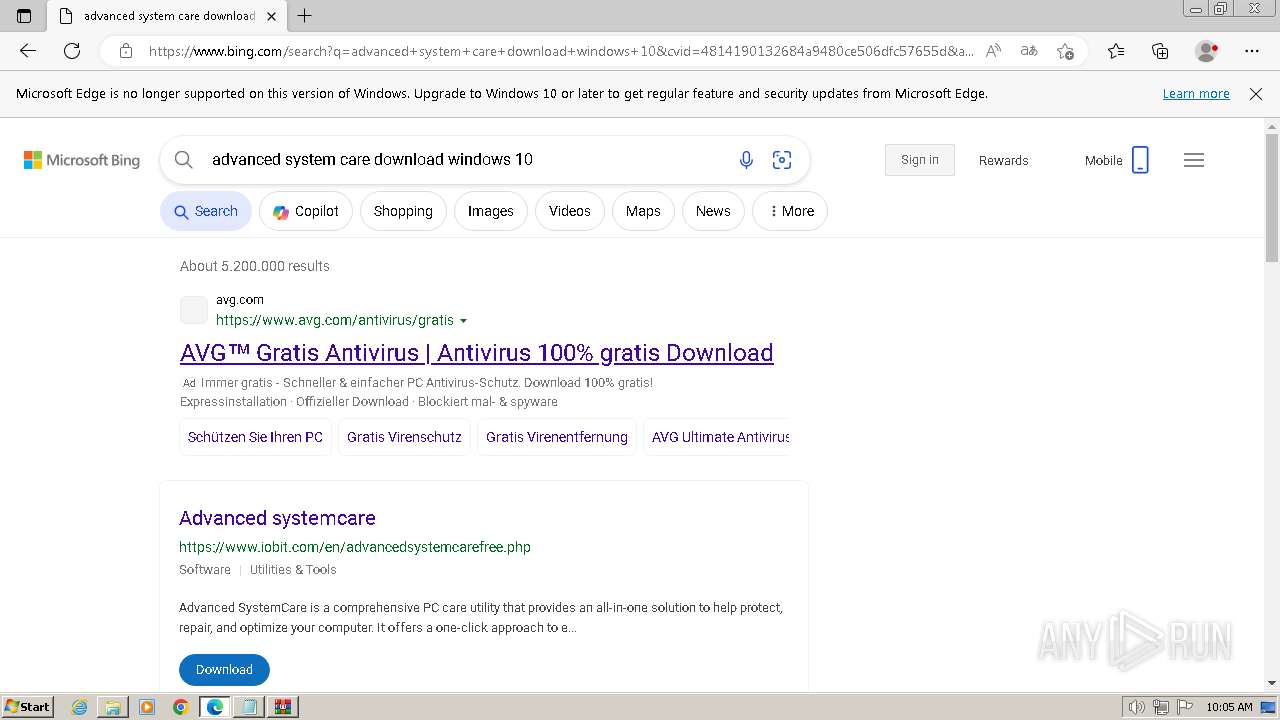This screenshot has height=720, width=1280.
Task: Open Chrome from taskbar
Action: pos(181,707)
